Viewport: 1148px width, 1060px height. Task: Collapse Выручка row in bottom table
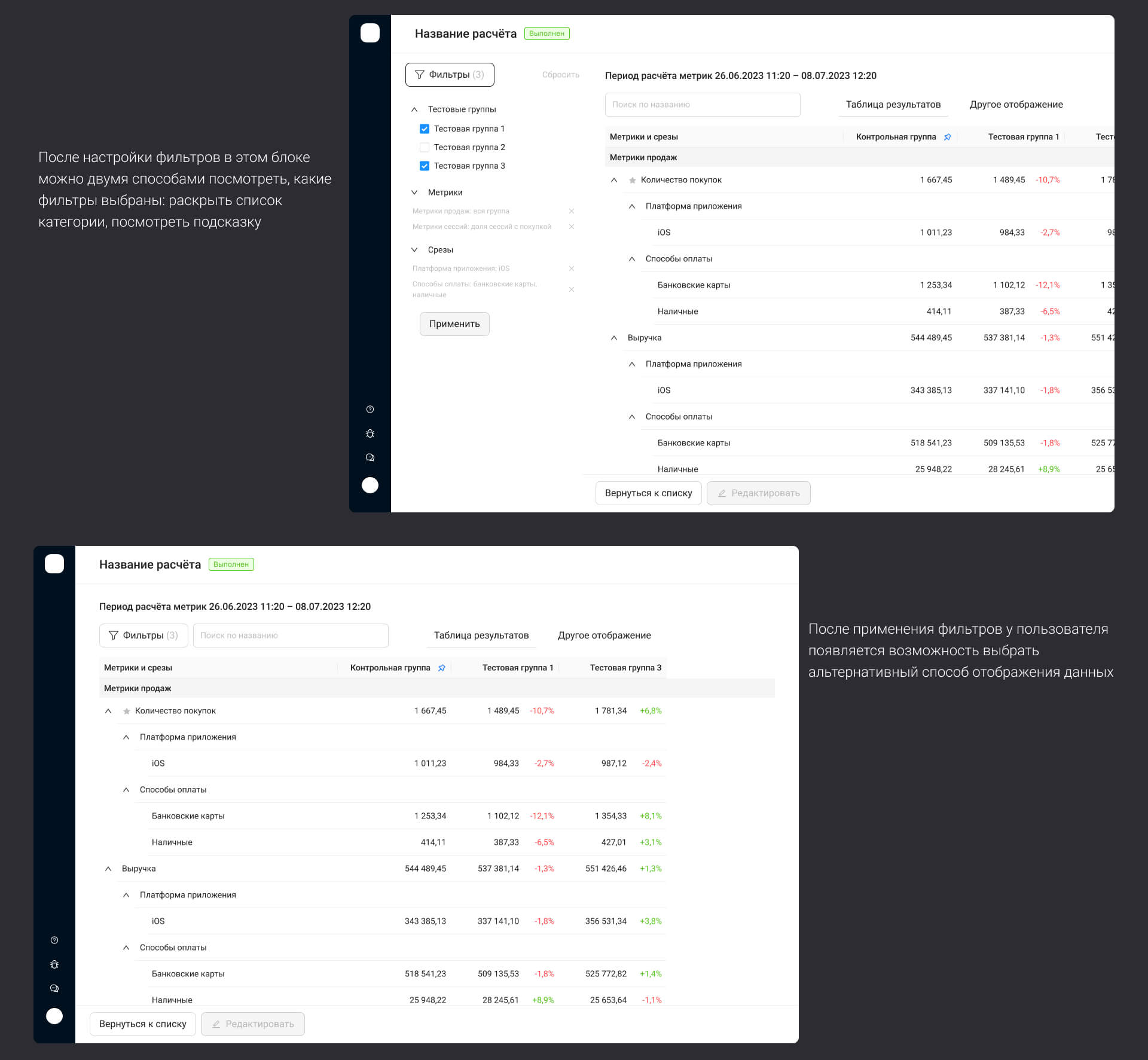click(108, 869)
